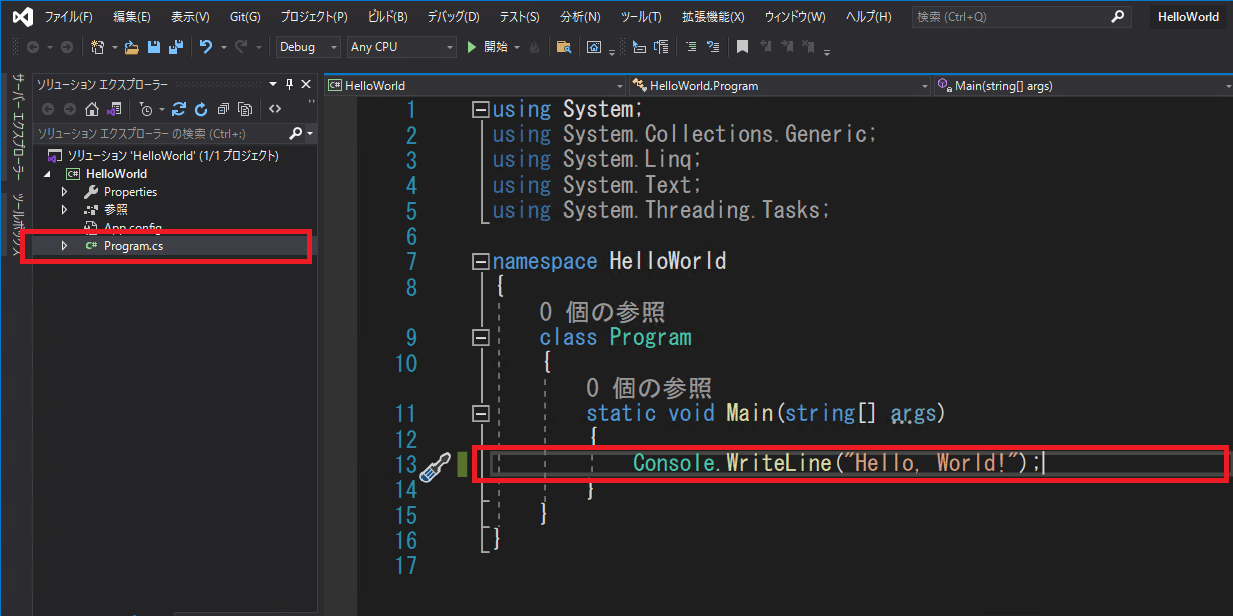Click the search magnifier in Solution Explorer

[x=296, y=133]
